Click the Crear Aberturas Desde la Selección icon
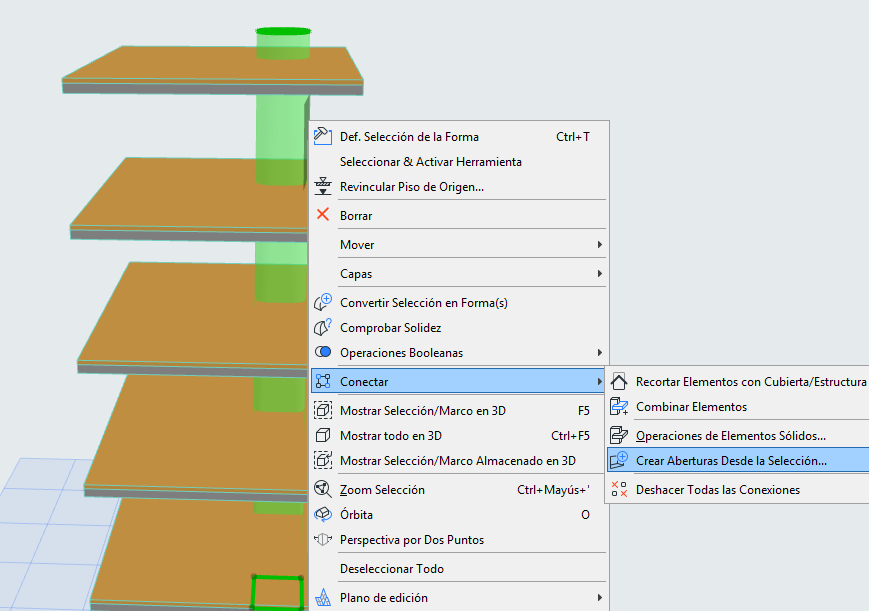 point(618,460)
